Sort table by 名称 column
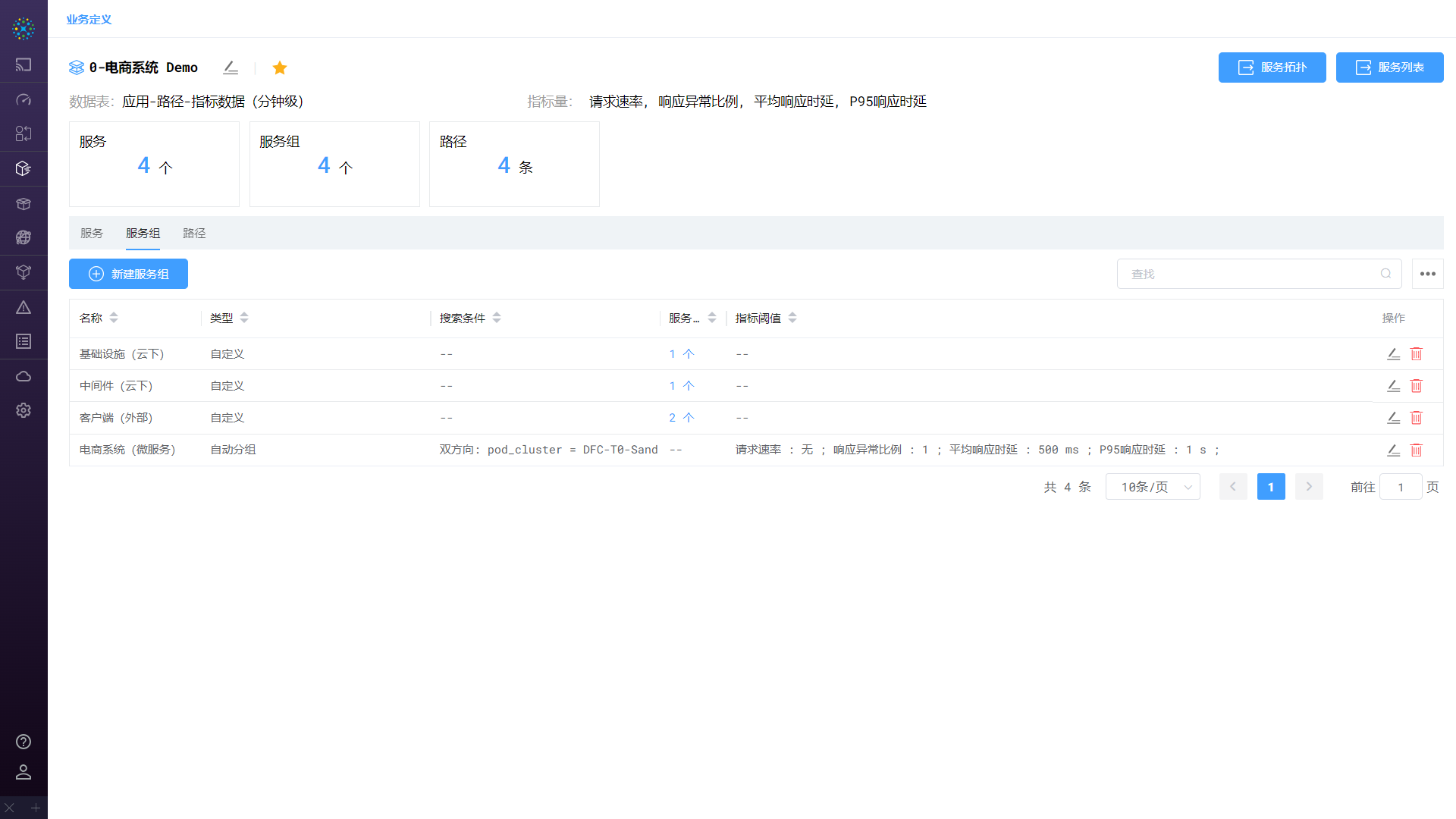The image size is (1456, 819). [114, 318]
